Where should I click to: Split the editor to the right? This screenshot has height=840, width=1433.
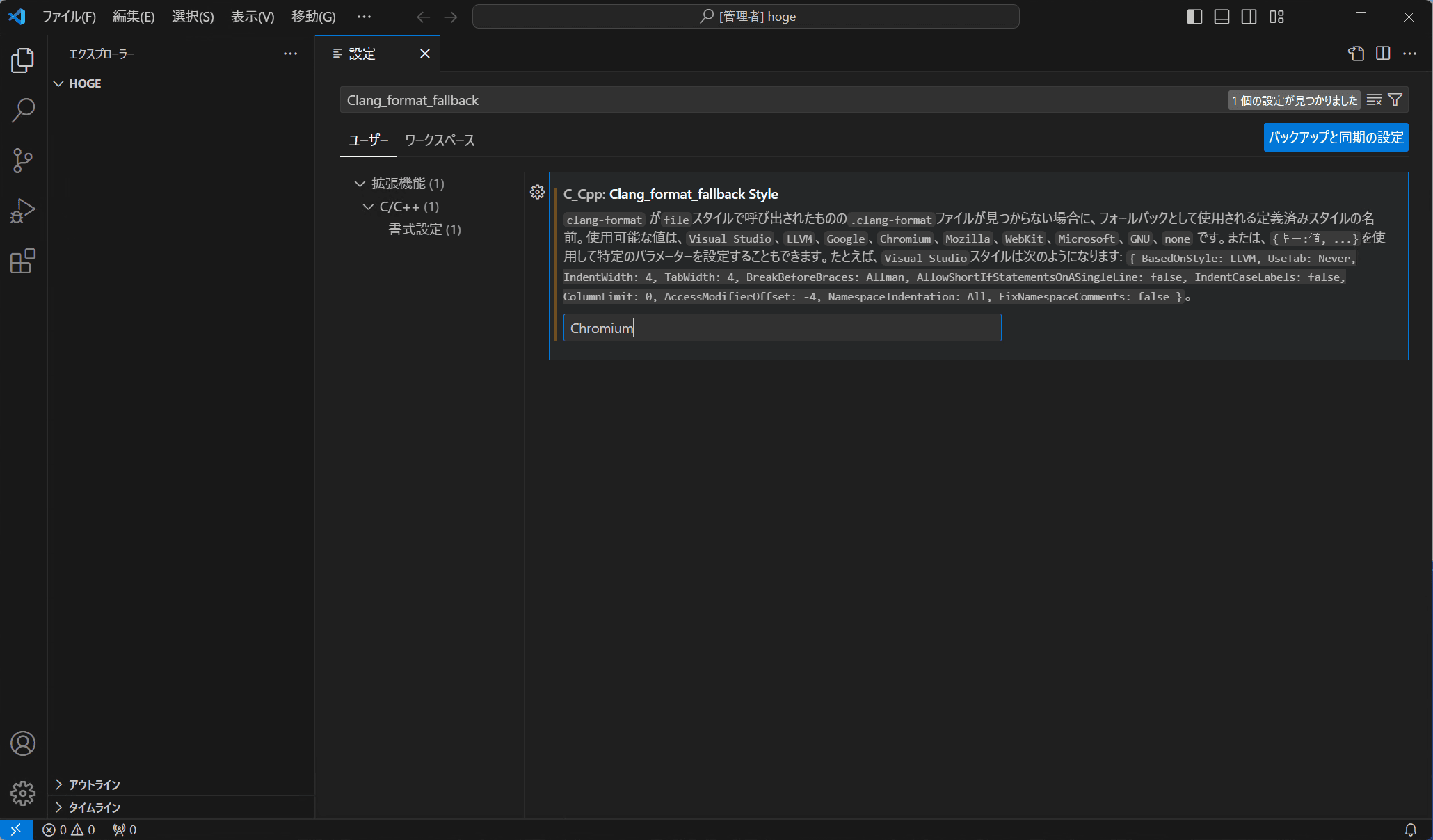coord(1383,54)
